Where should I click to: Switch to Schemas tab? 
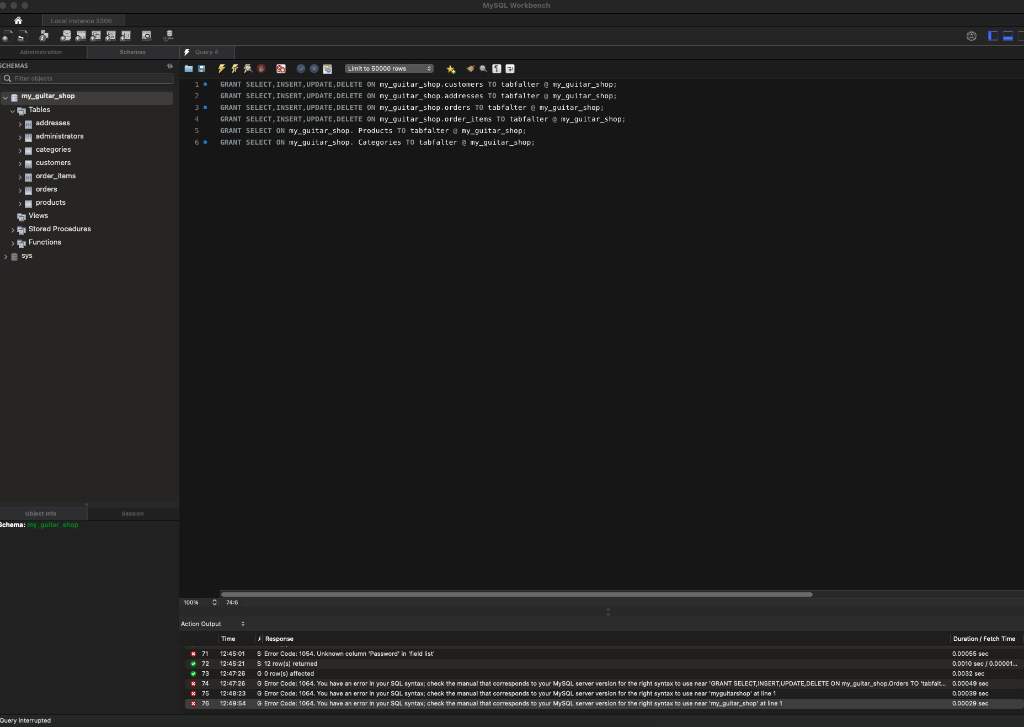pos(133,52)
